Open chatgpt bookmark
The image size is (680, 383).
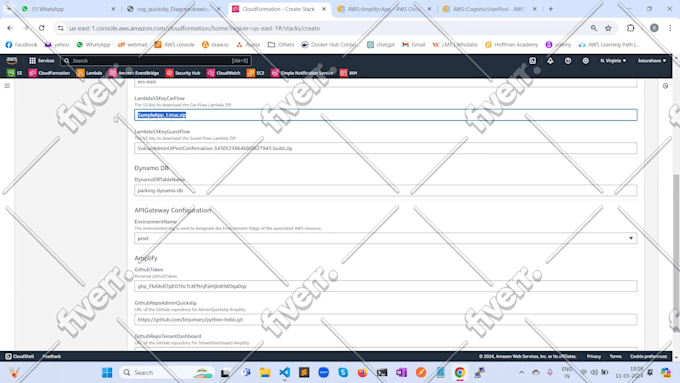pyautogui.click(x=381, y=45)
